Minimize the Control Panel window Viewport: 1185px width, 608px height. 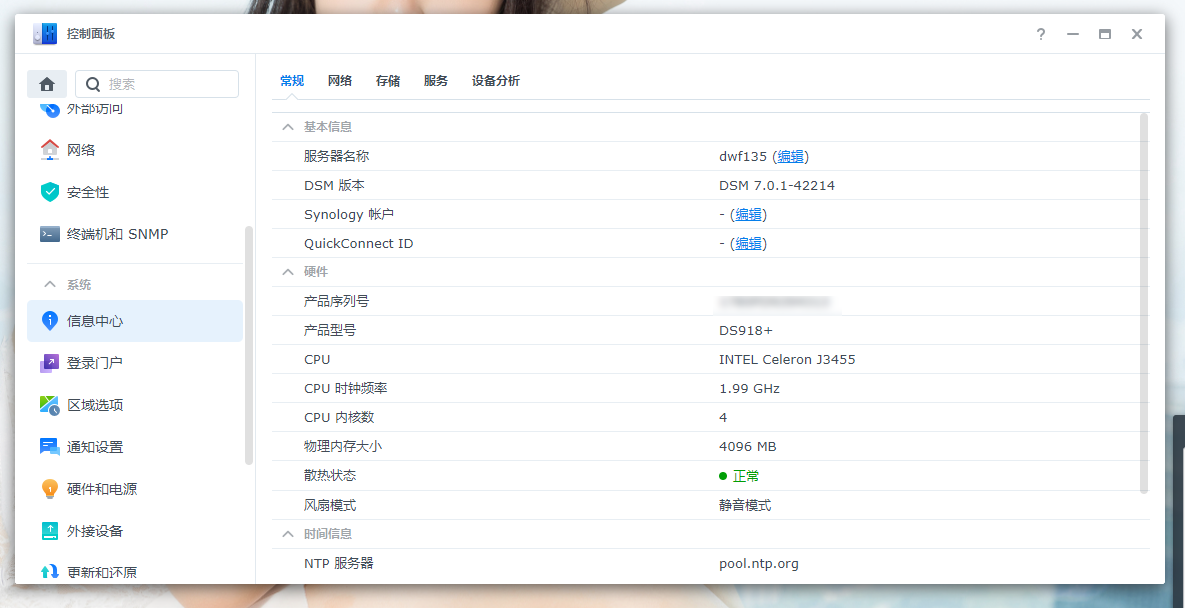pos(1072,34)
